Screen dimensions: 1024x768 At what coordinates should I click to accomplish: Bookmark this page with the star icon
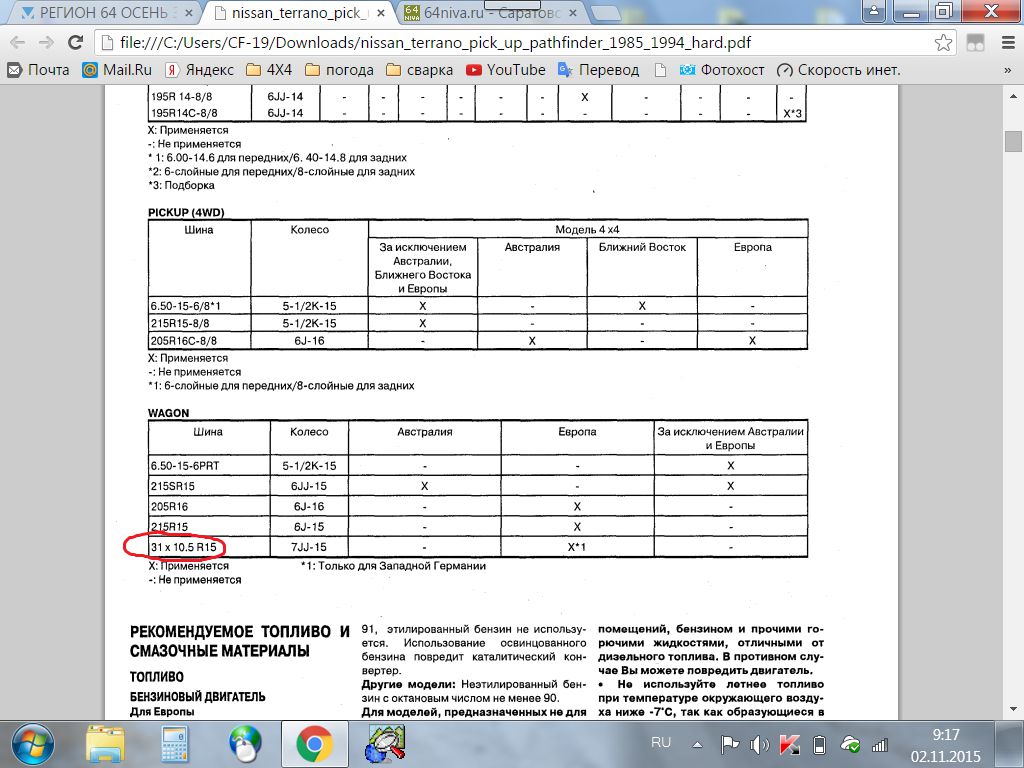click(942, 44)
